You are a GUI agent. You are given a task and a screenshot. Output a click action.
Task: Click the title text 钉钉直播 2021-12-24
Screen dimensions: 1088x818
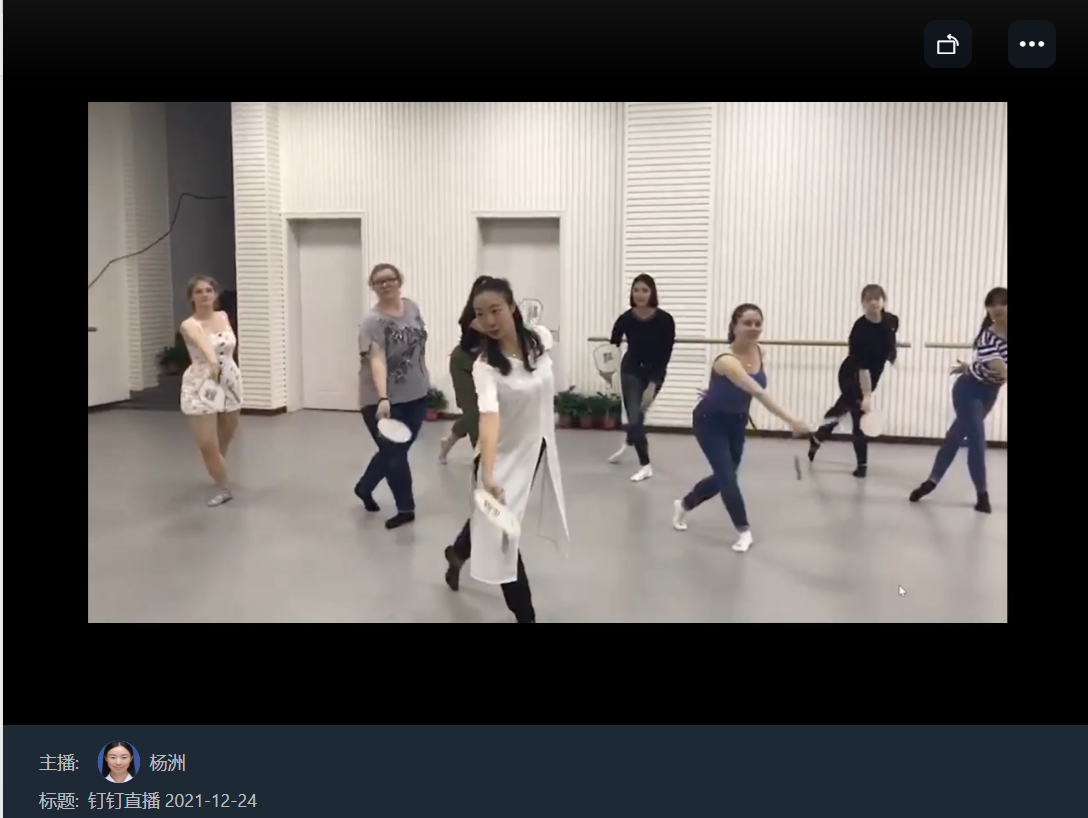[171, 801]
